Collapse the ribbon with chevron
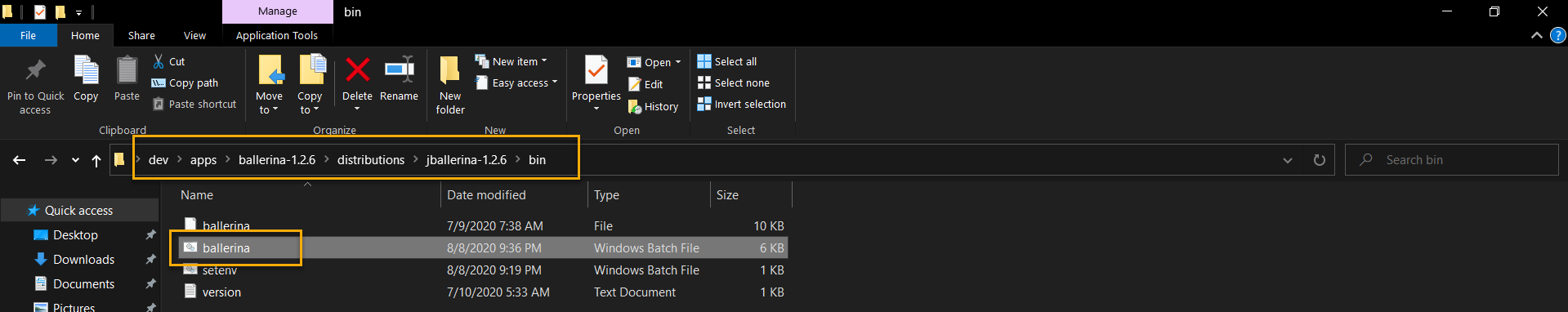1568x312 pixels. (1537, 35)
